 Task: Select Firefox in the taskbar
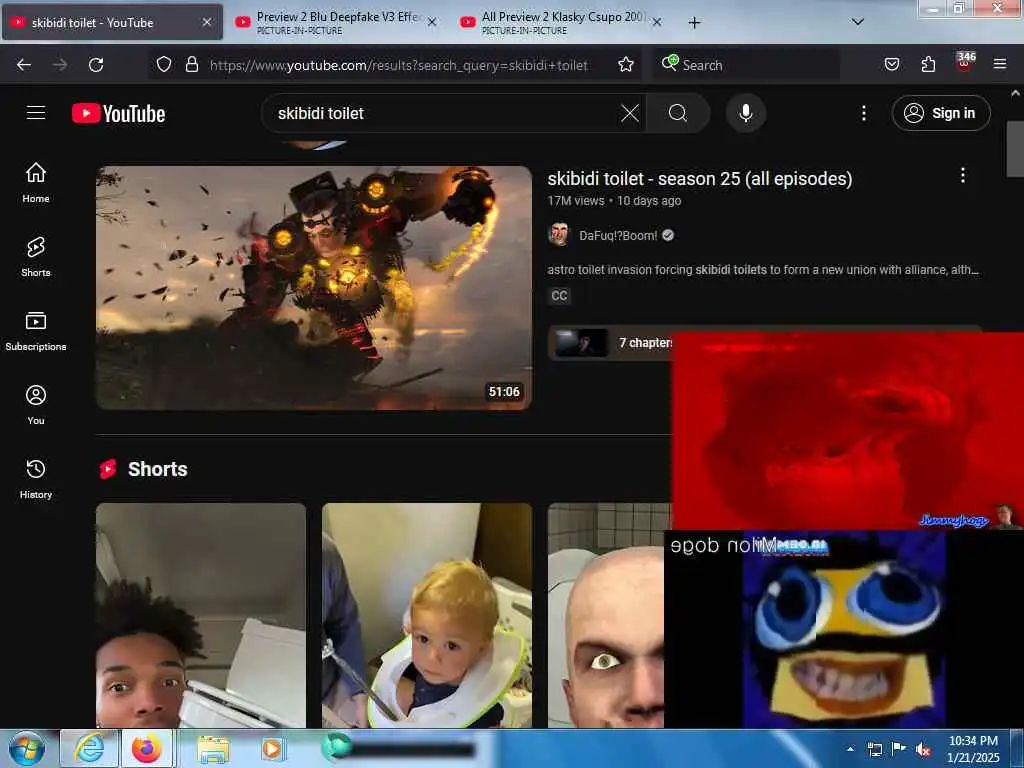(147, 748)
